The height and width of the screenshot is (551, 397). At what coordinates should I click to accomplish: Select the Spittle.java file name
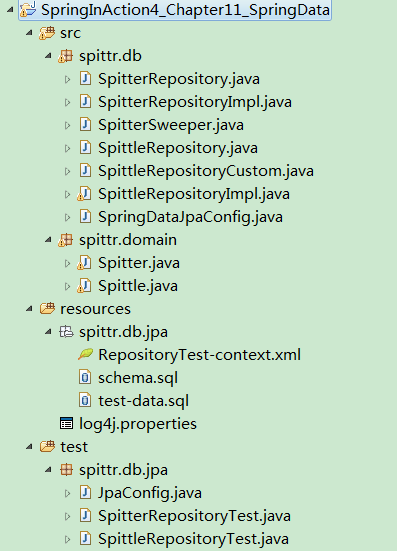tap(138, 286)
